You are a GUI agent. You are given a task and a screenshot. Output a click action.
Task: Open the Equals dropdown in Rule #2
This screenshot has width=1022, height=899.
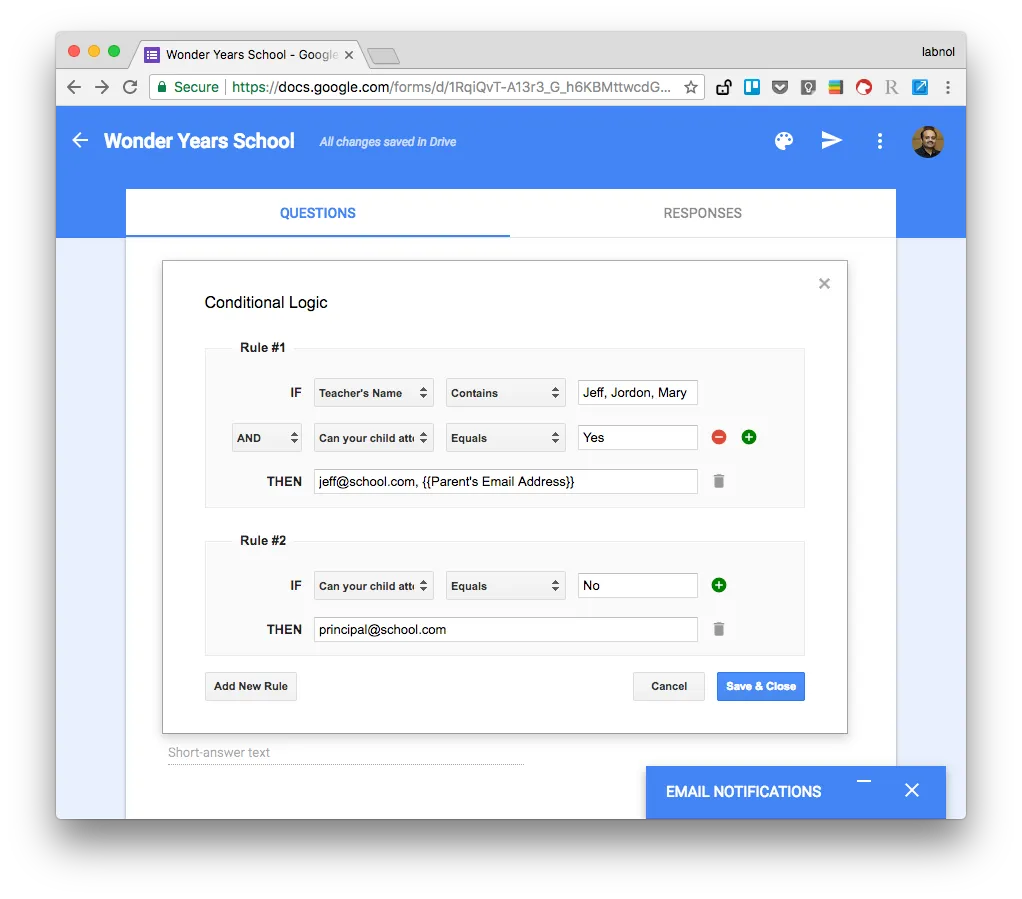tap(505, 585)
